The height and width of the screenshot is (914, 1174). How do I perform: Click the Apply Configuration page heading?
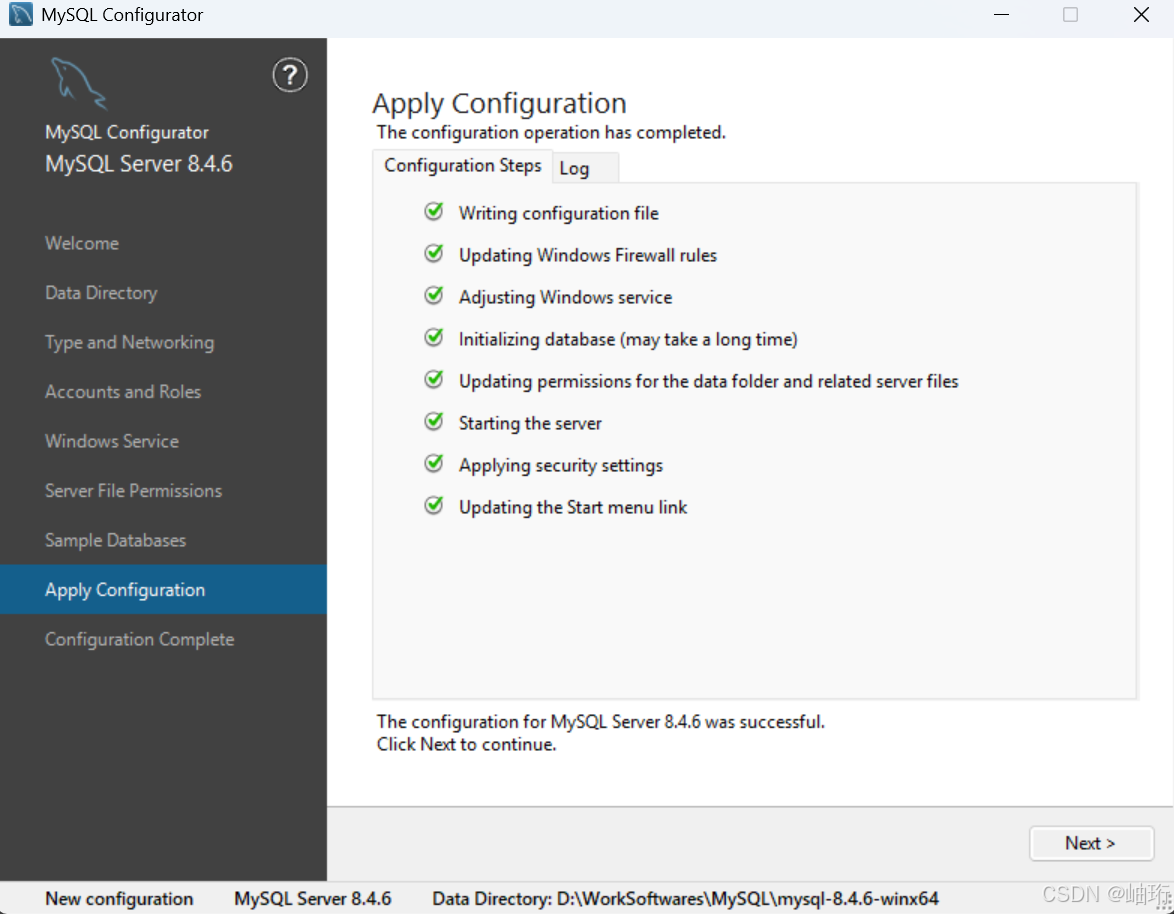click(x=499, y=103)
